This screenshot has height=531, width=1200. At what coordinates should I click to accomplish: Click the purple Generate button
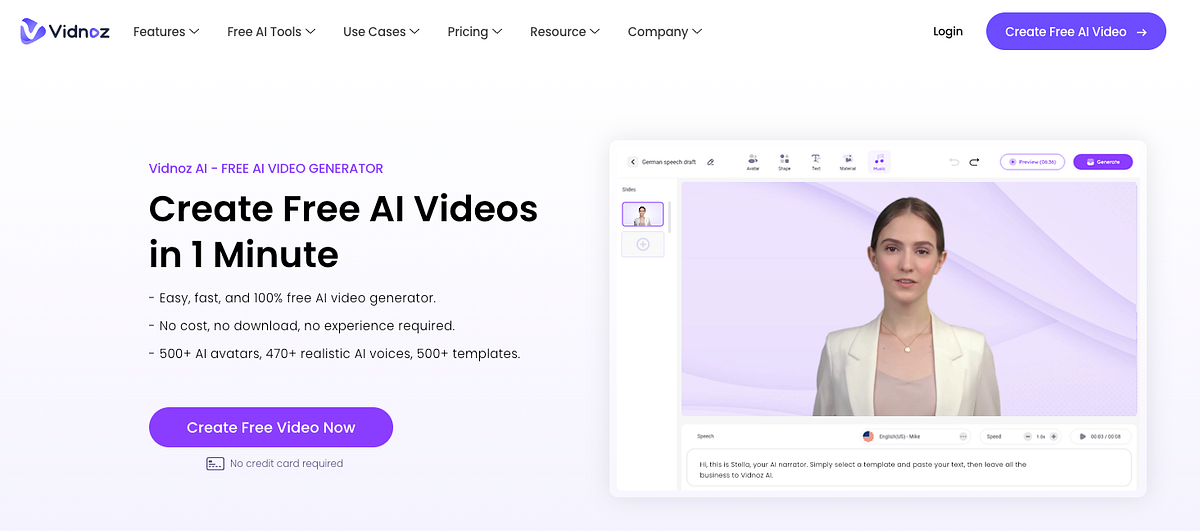(1103, 161)
